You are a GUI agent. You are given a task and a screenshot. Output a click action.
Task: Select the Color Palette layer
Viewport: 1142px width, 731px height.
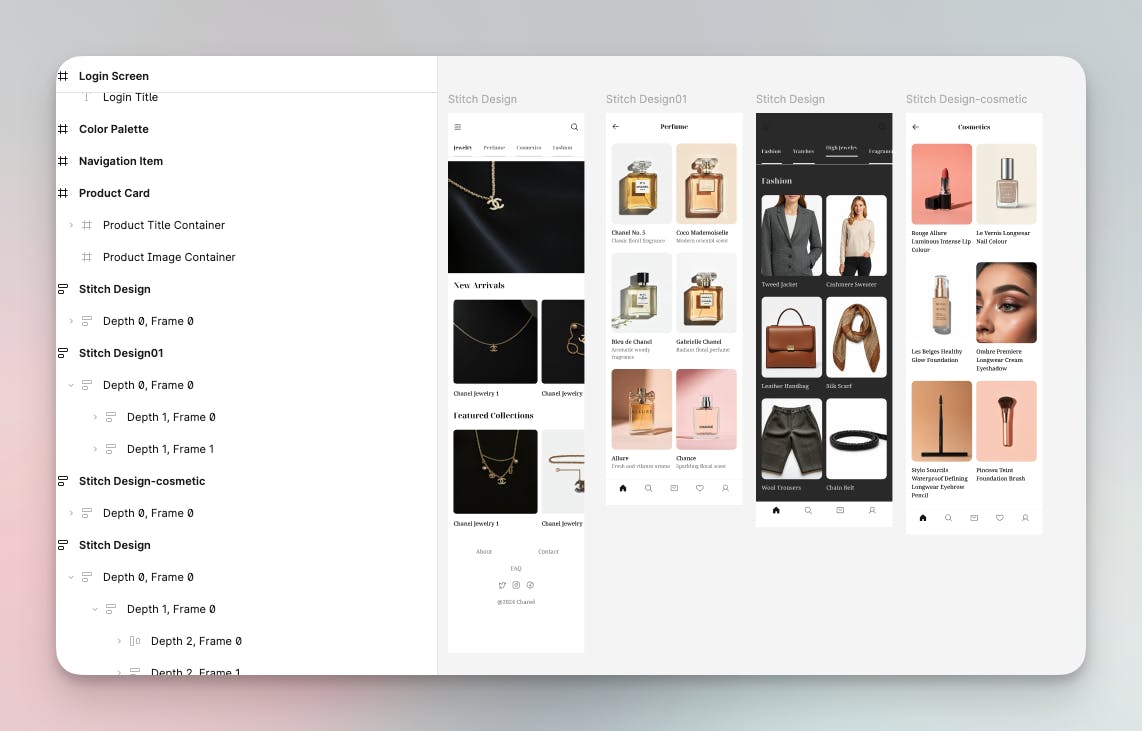[114, 129]
